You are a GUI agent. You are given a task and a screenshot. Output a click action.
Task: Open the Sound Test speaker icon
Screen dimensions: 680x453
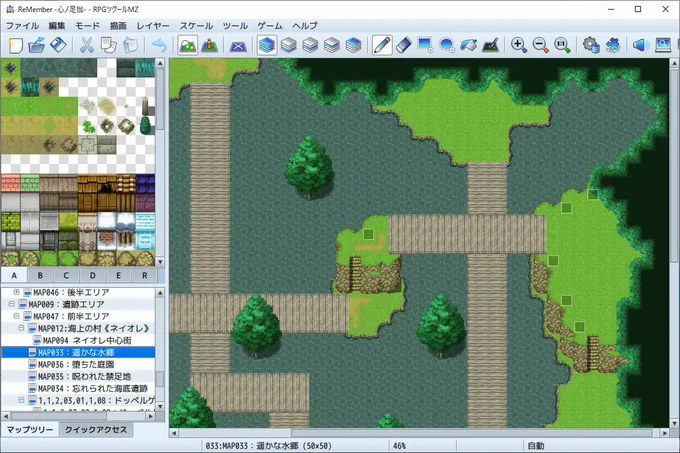641,45
